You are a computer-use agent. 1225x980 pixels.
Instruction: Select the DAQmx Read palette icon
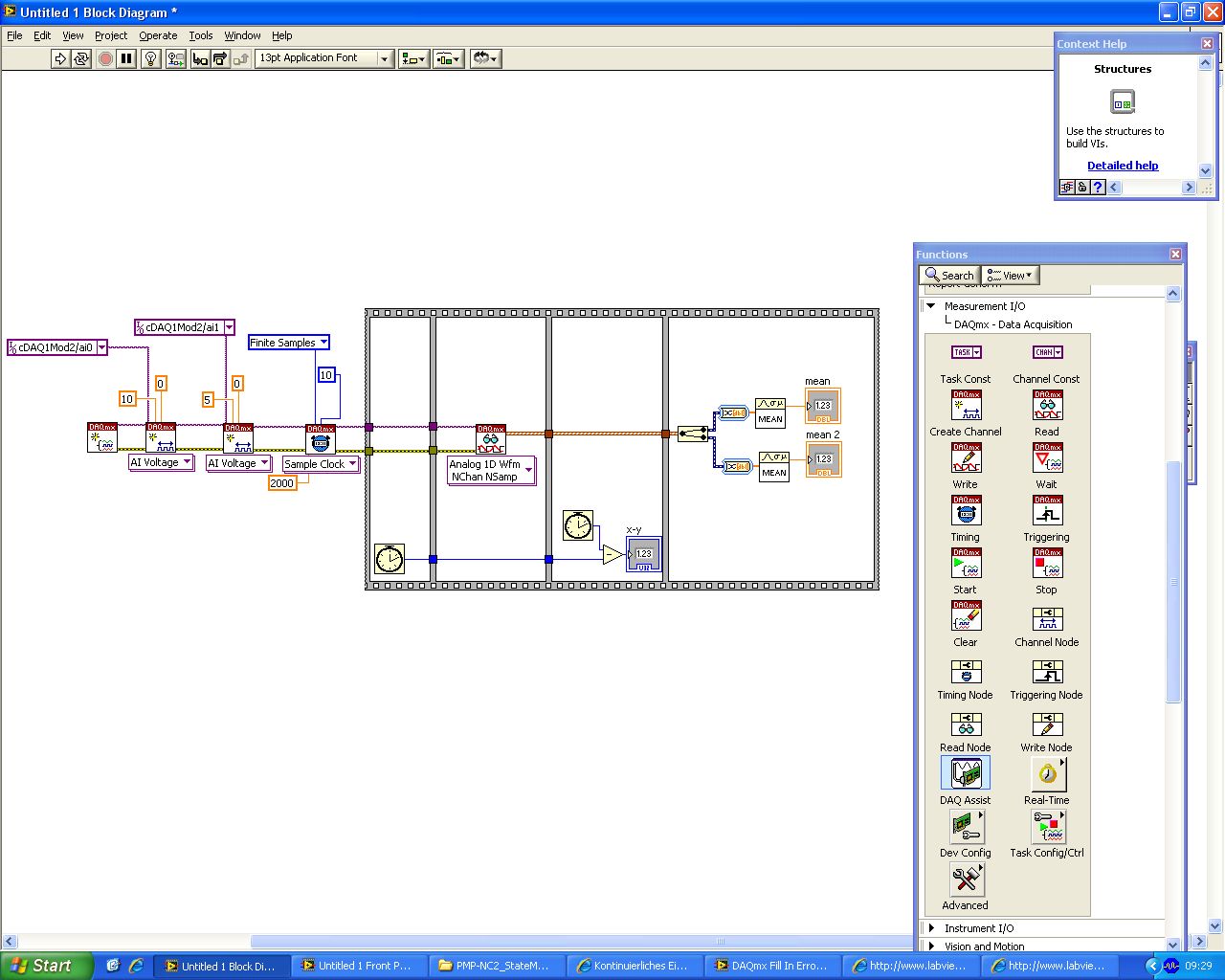(x=1048, y=406)
